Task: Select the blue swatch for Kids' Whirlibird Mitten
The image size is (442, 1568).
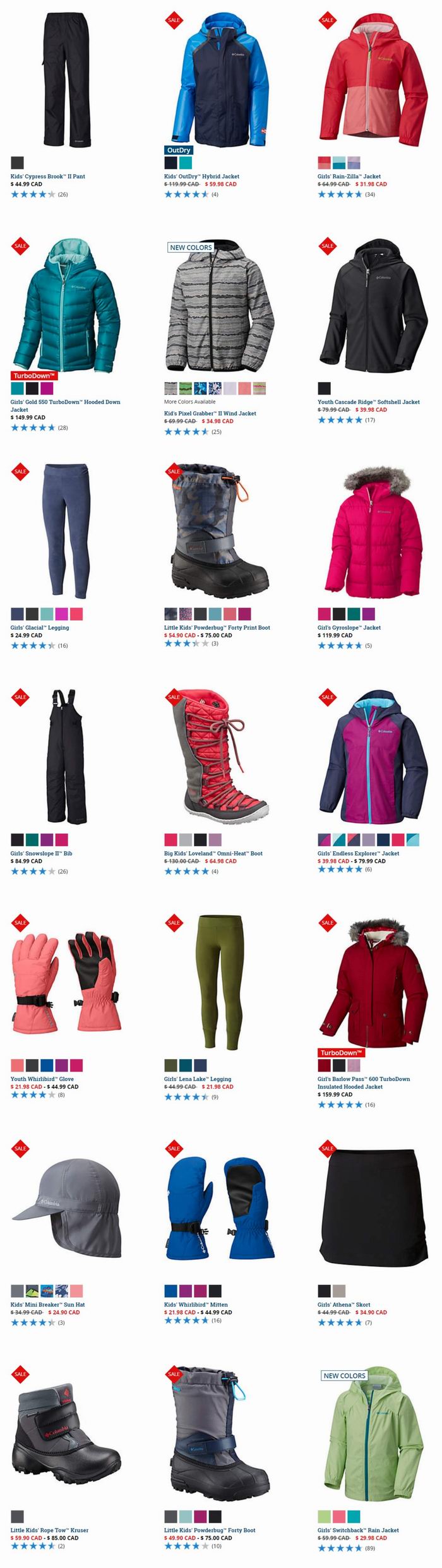Action: click(170, 1291)
